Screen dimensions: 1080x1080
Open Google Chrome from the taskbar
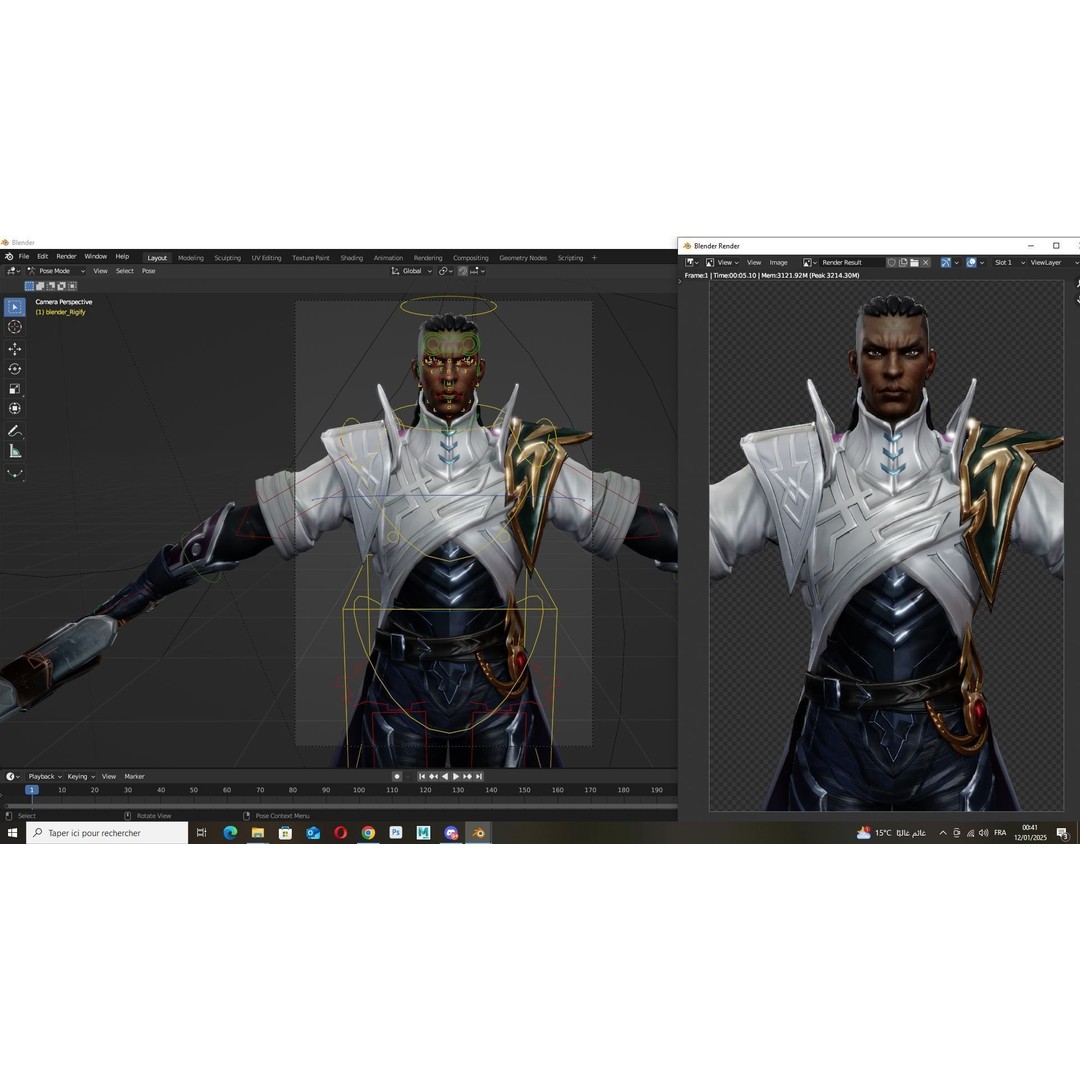click(x=368, y=833)
